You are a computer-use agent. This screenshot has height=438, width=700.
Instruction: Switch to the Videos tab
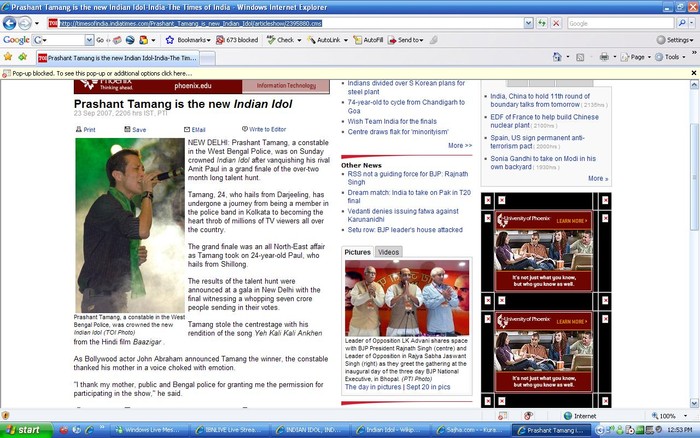coord(389,252)
